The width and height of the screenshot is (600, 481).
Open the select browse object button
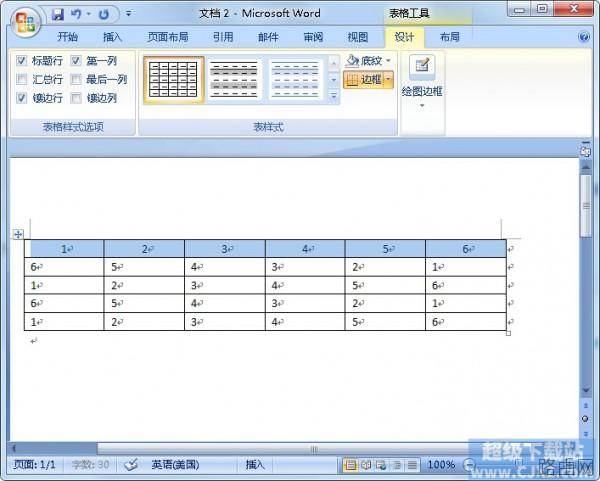(x=585, y=419)
